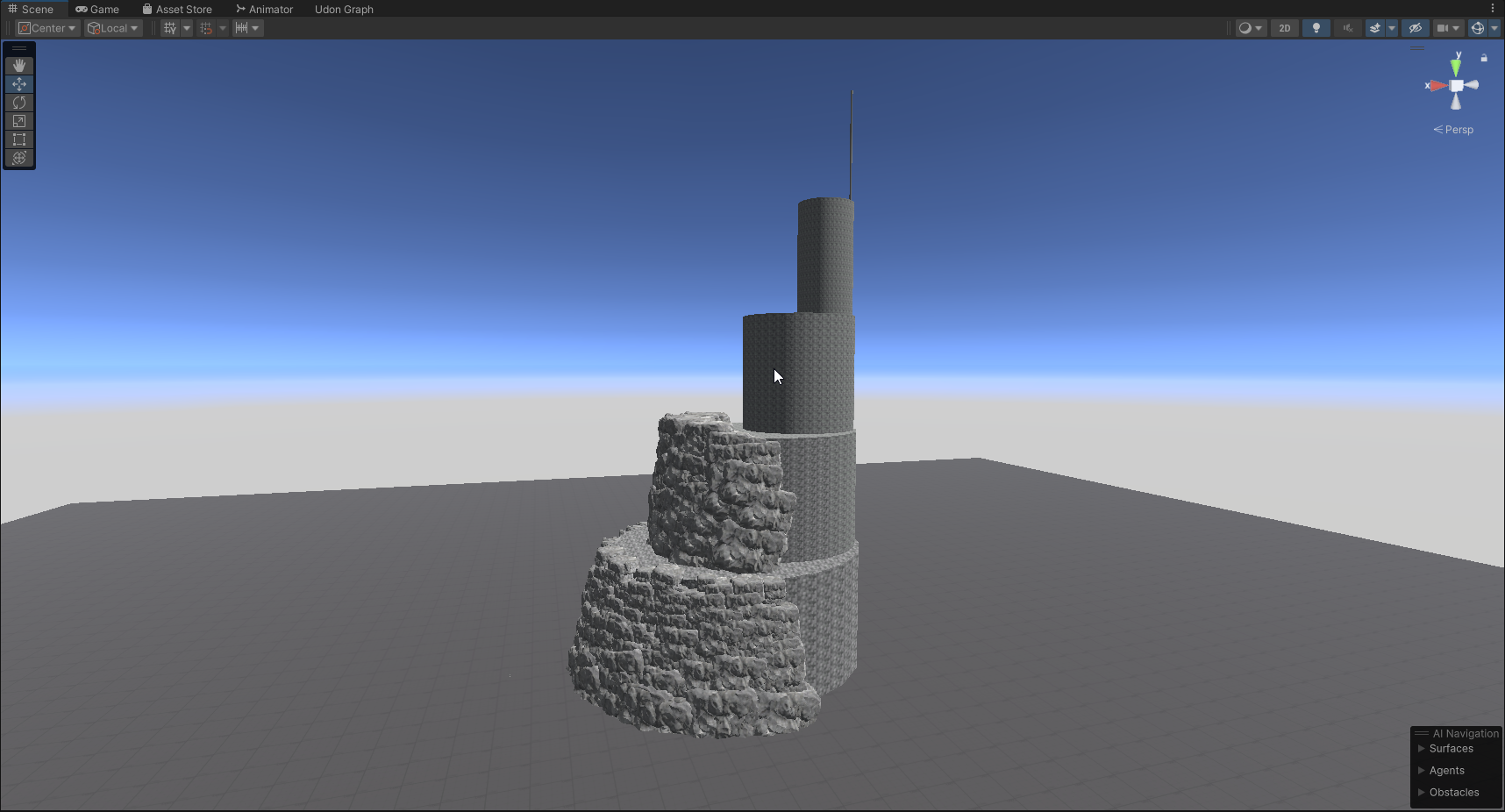
Task: Click the green Y axis gizmo cone
Action: (x=1456, y=66)
